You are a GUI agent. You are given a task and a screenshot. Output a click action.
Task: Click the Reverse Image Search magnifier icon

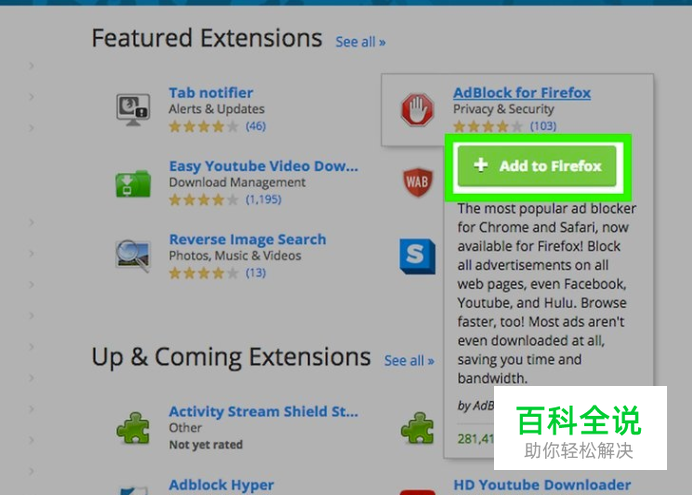coord(133,256)
